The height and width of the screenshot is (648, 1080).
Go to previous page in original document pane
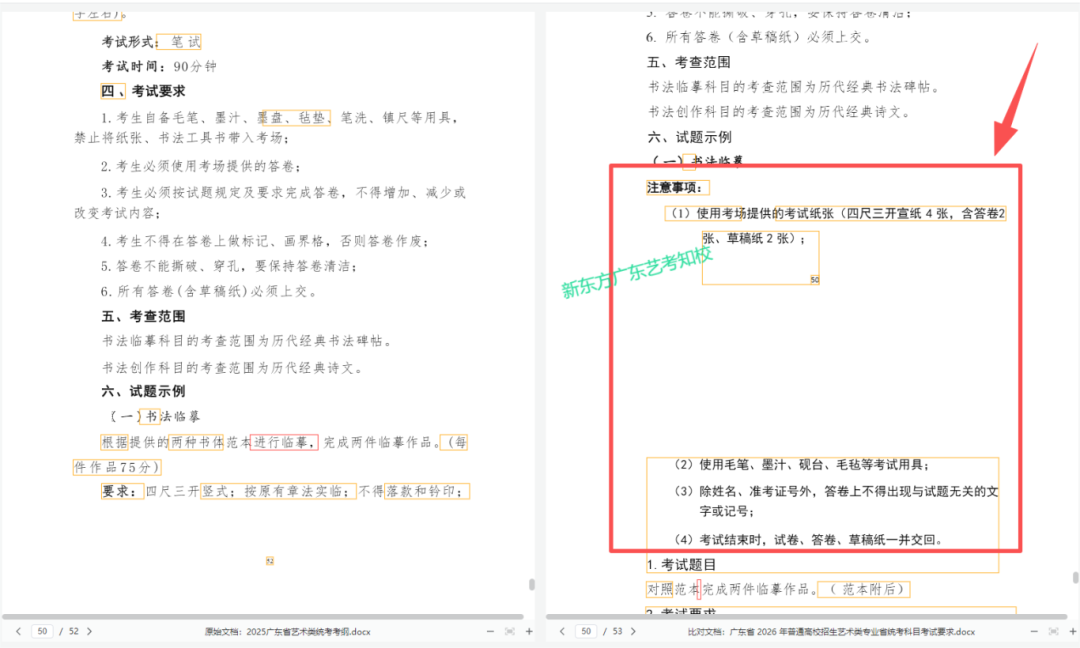coord(17,631)
